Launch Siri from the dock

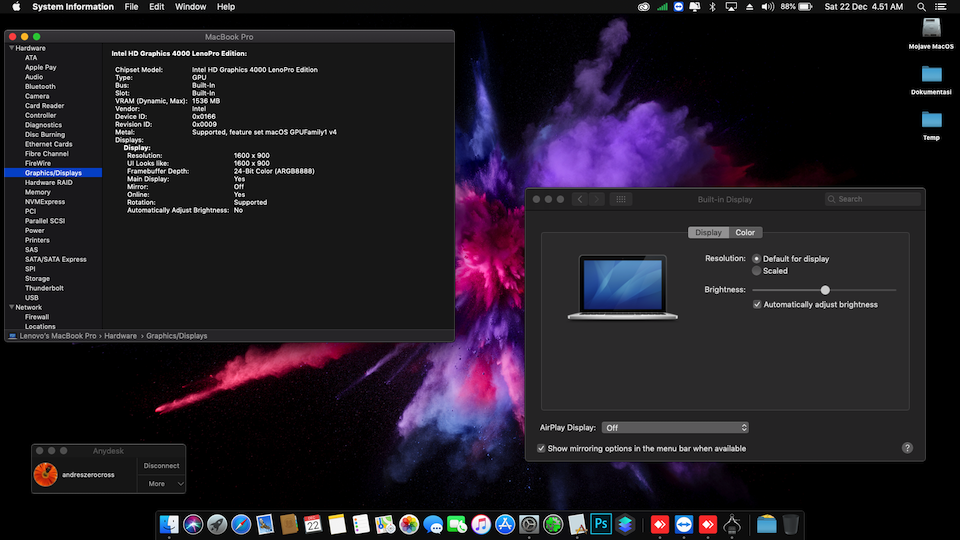click(193, 525)
